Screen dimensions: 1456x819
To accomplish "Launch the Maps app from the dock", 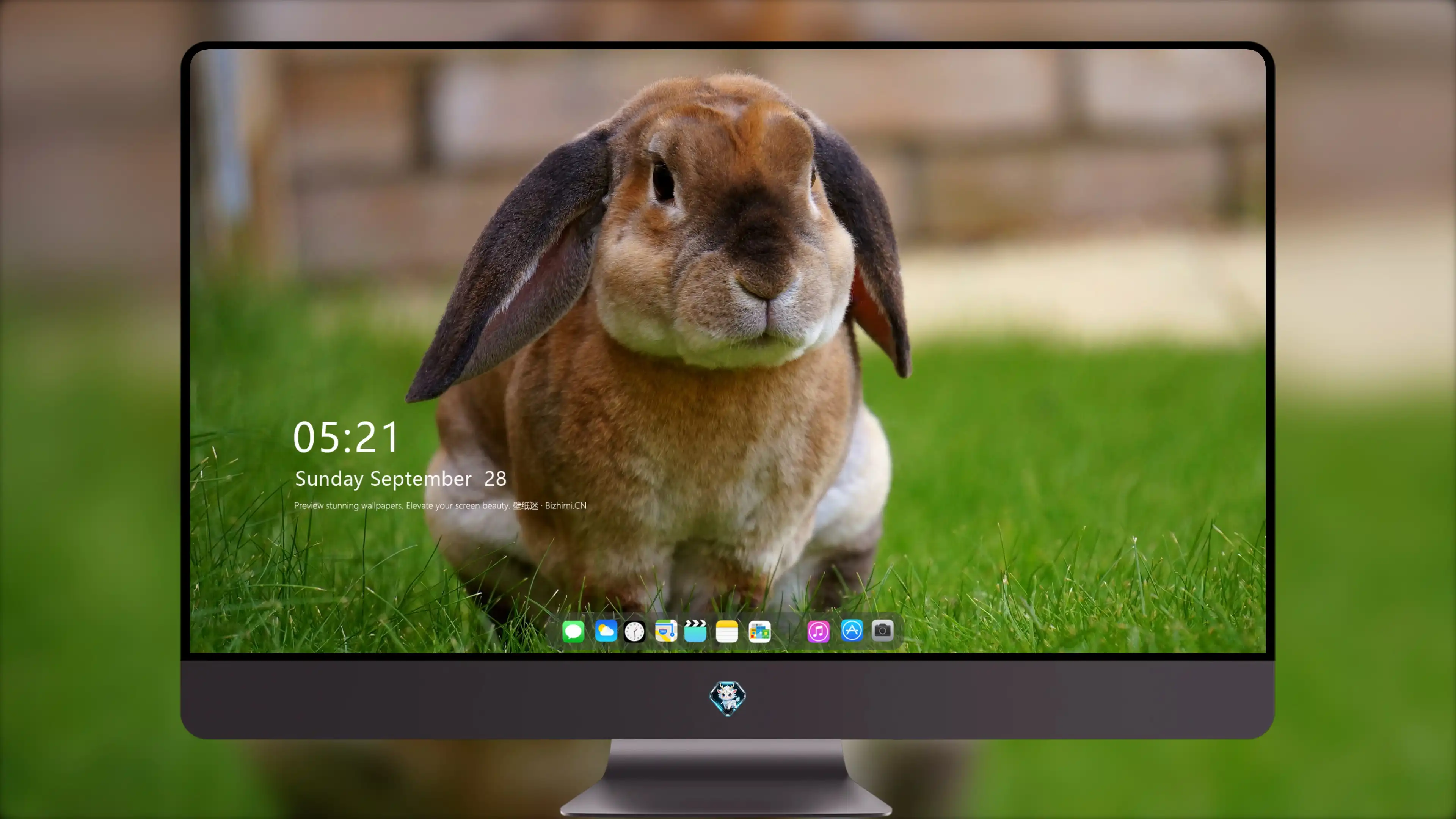I will coord(666,631).
